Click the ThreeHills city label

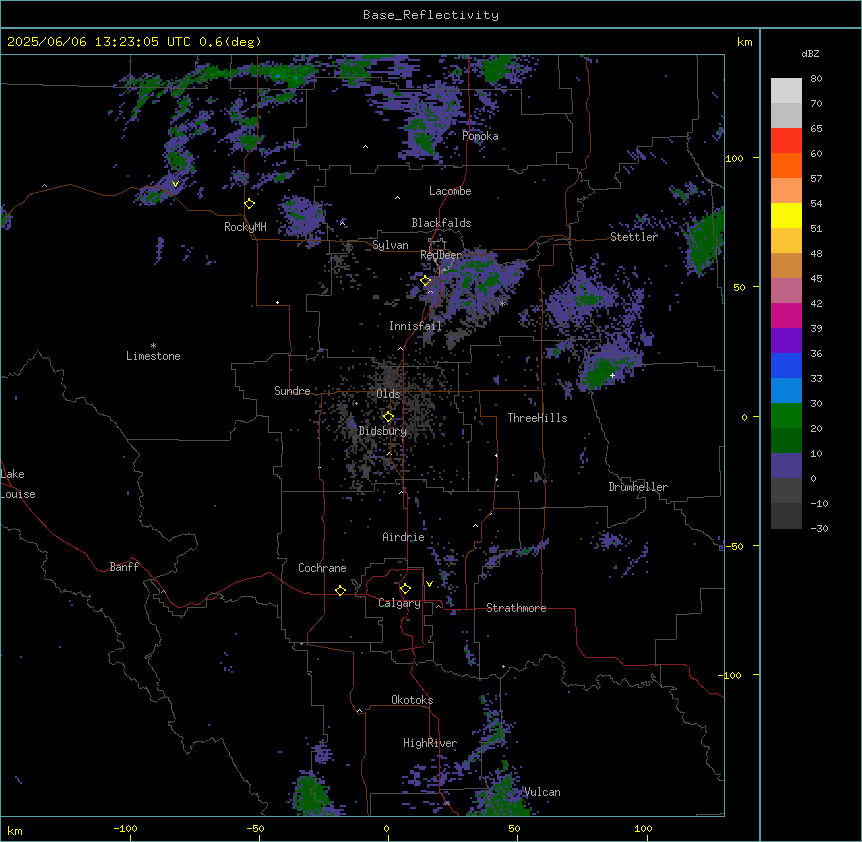537,418
